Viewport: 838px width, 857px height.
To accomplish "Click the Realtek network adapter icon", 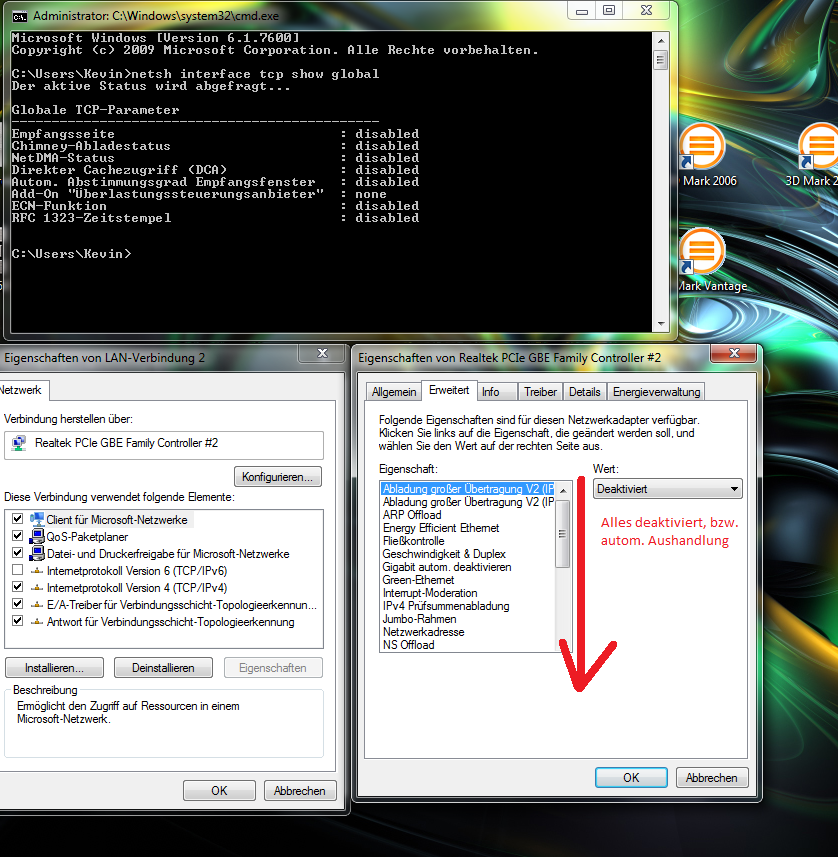I will 19,443.
